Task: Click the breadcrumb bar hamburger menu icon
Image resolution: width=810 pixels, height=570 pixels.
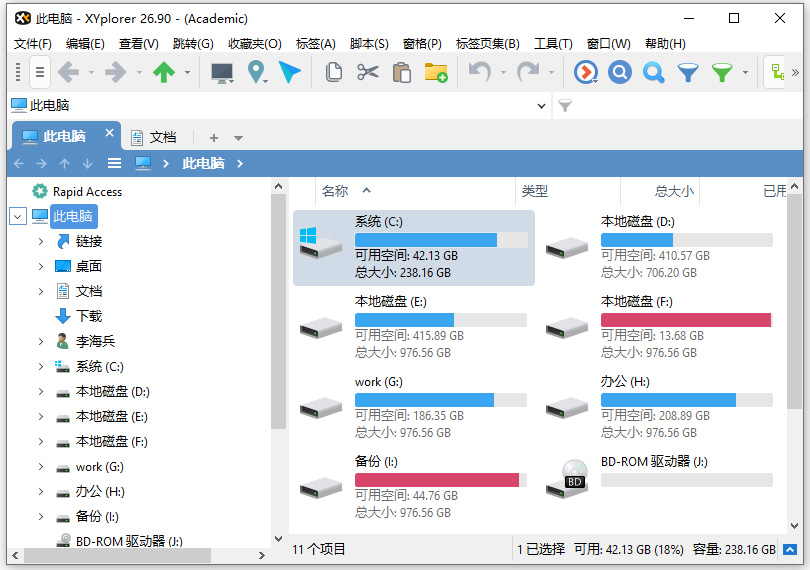Action: 114,163
